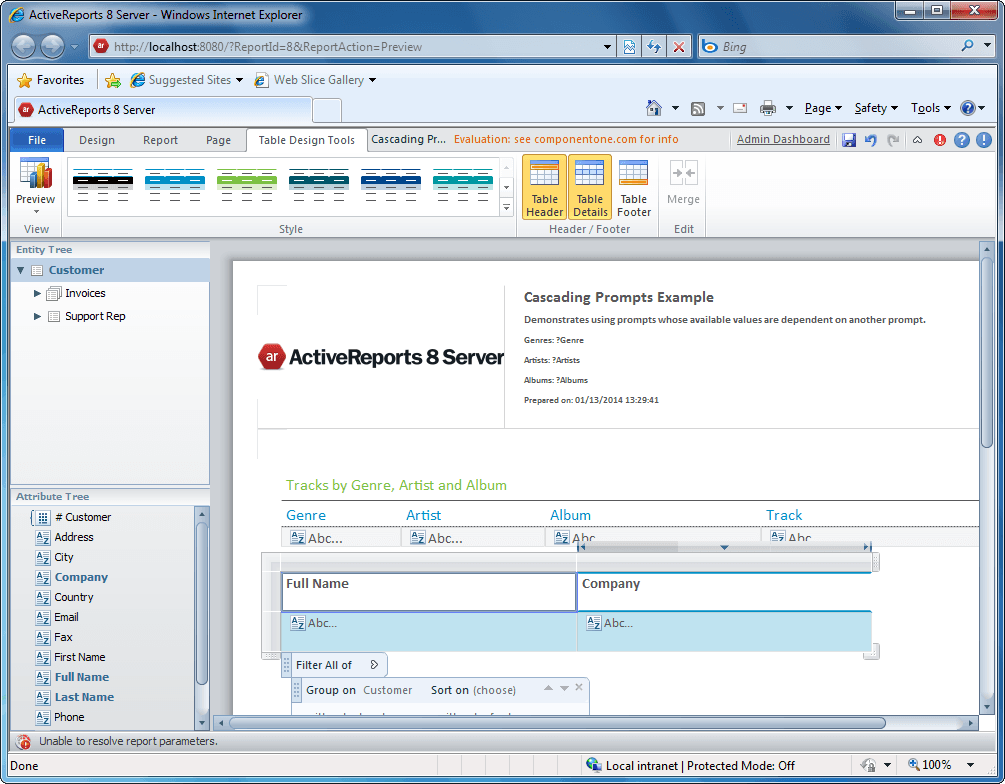Click the Preview report icon
The image size is (1005, 784).
pos(35,174)
